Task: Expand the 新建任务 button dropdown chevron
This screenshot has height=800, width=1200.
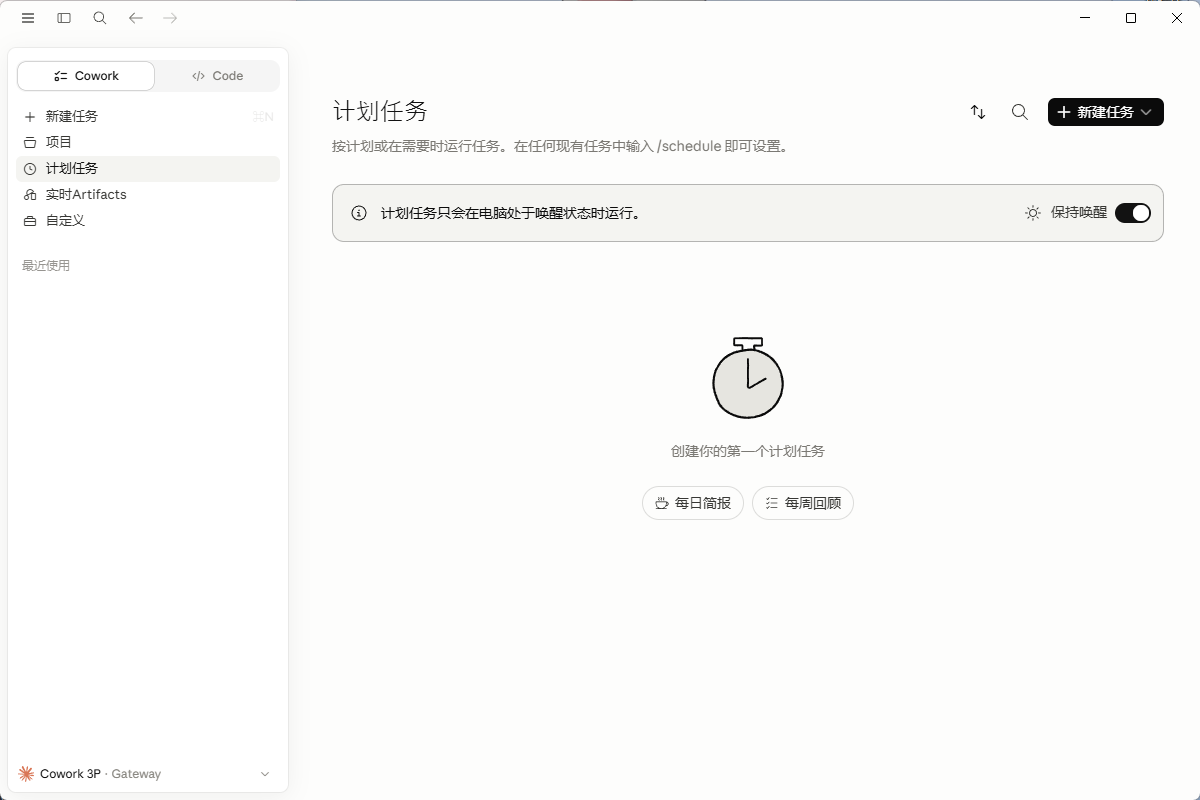Action: tap(1146, 112)
